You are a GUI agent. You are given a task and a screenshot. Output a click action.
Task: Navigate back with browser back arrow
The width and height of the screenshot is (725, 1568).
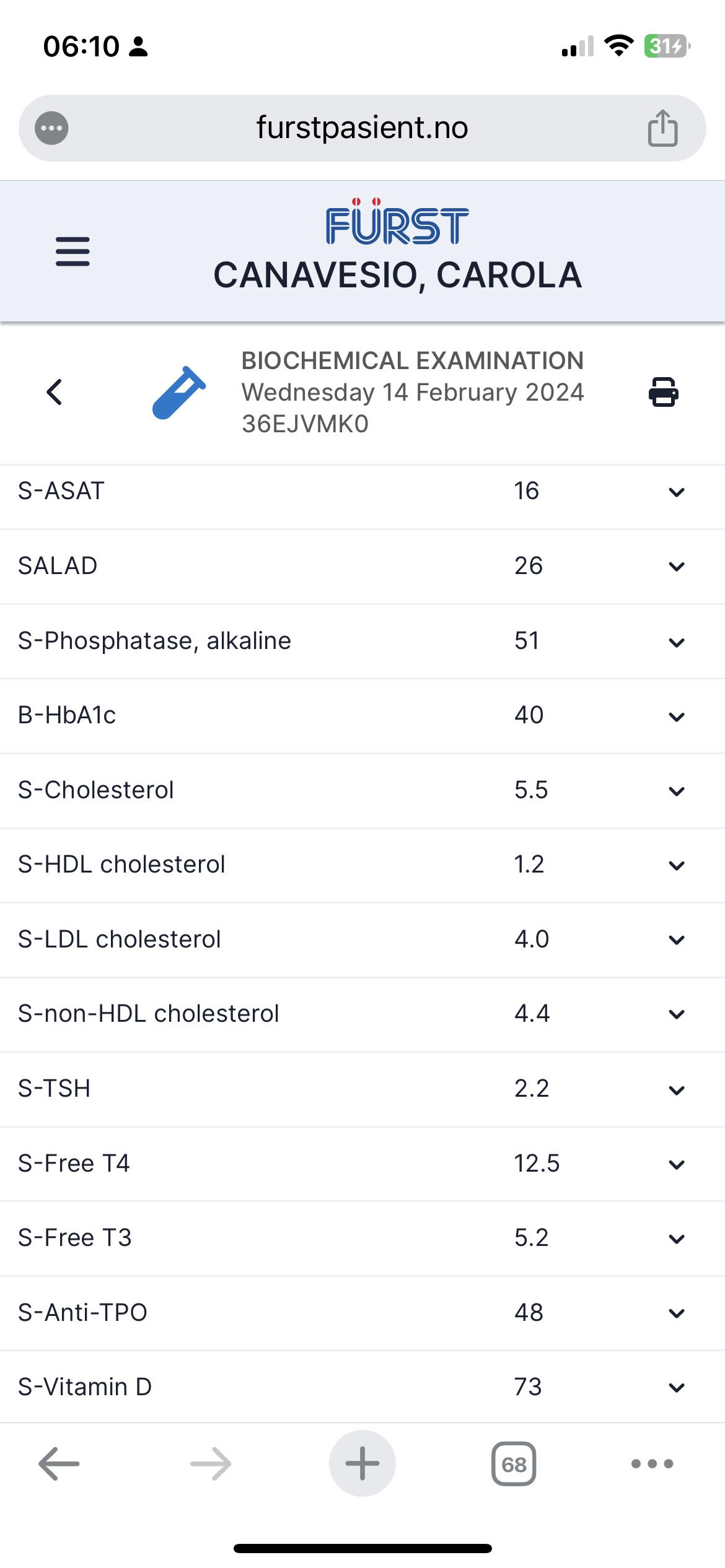[59, 1464]
